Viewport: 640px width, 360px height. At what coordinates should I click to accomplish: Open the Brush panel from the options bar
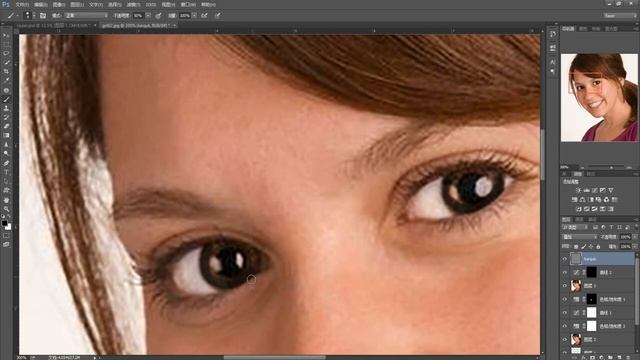click(43, 16)
